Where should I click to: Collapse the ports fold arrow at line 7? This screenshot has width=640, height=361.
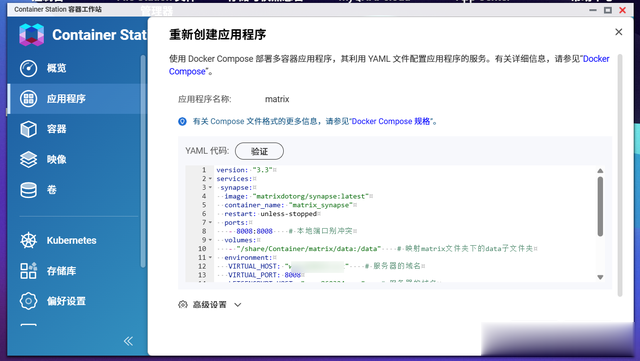click(x=210, y=223)
